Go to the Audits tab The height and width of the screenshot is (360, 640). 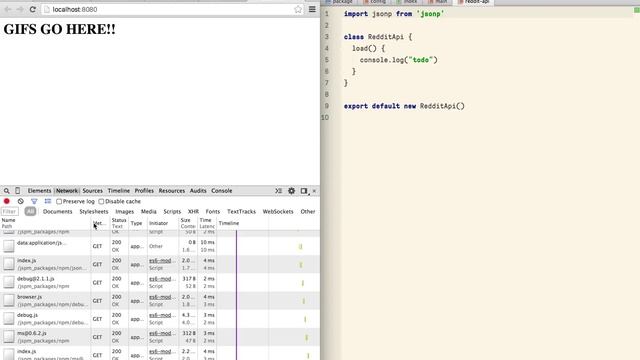[198, 191]
